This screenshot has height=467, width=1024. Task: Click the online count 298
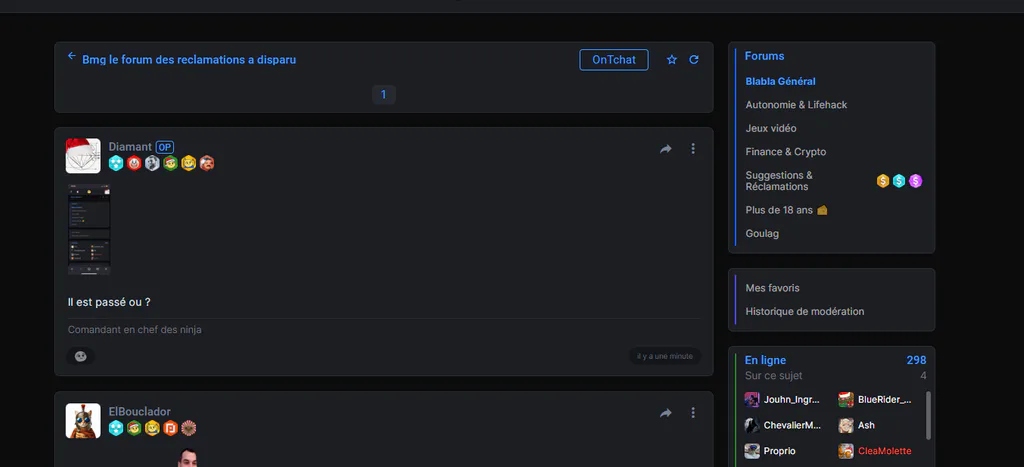pos(916,361)
